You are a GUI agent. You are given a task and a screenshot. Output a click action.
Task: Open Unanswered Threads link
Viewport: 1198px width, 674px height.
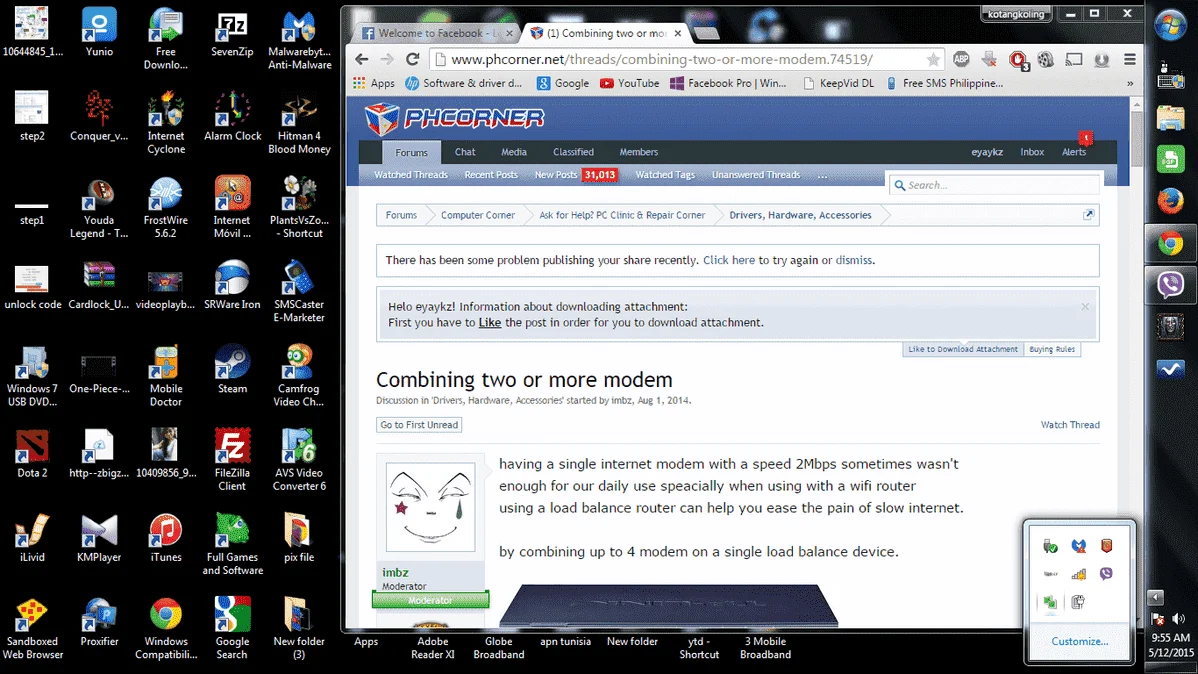[x=756, y=175]
